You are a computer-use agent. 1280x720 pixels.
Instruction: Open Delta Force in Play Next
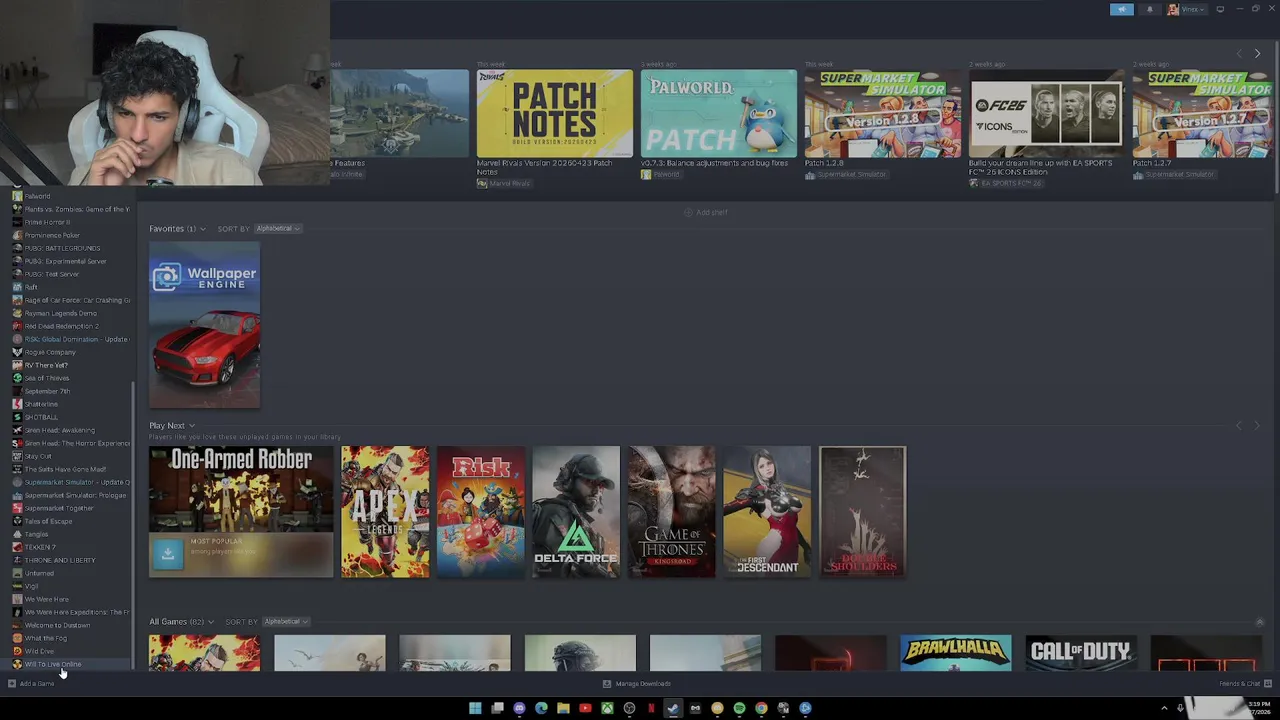pyautogui.click(x=576, y=512)
